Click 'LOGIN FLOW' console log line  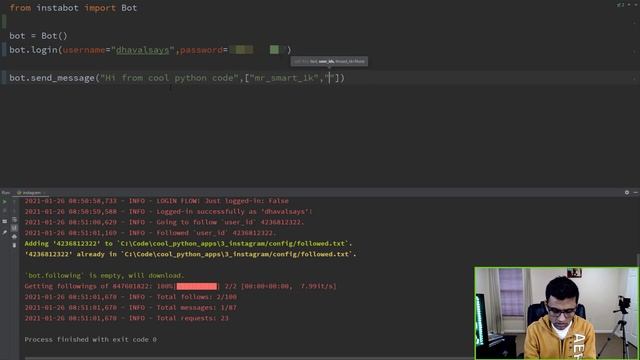[x=157, y=201]
